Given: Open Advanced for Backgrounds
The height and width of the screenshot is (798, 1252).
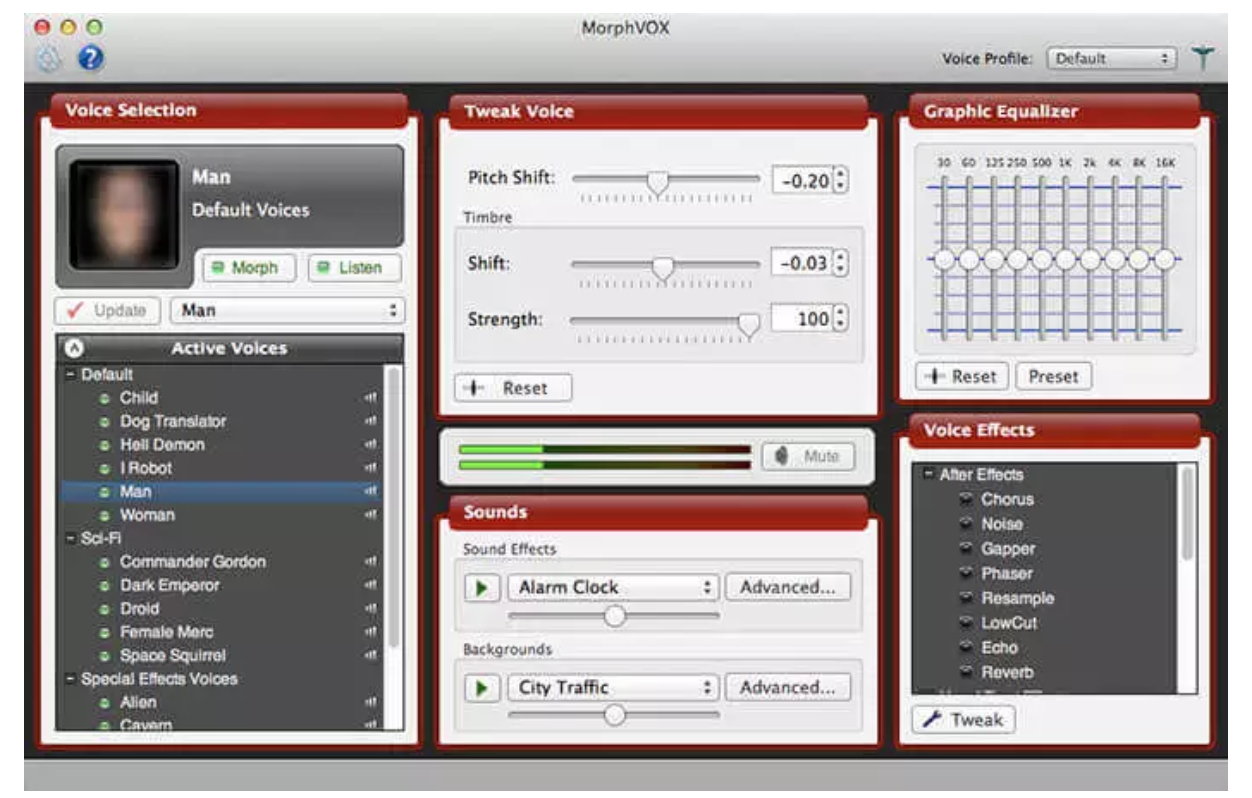Looking at the screenshot, I should [788, 688].
